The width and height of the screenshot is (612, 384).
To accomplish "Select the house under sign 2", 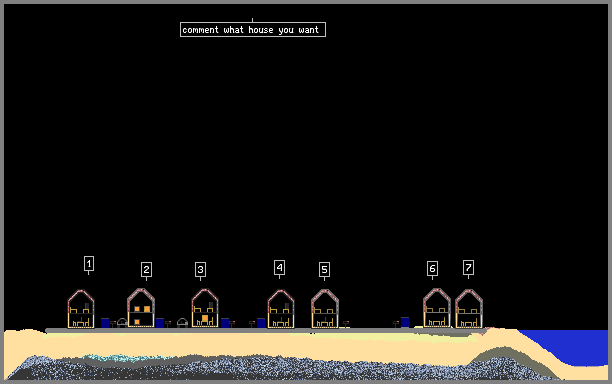I will tap(141, 308).
